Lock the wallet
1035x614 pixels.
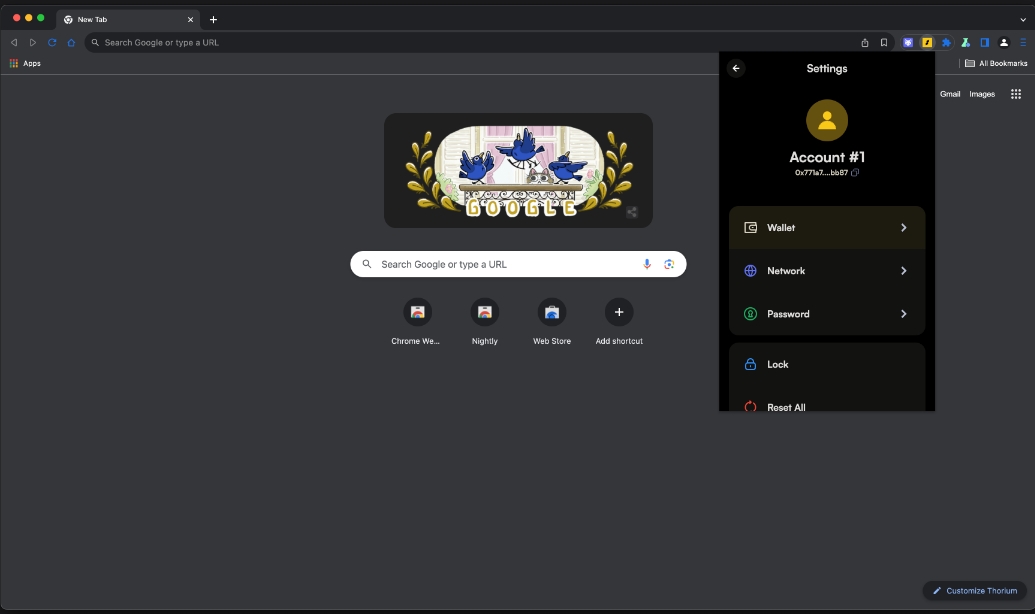[x=826, y=364]
